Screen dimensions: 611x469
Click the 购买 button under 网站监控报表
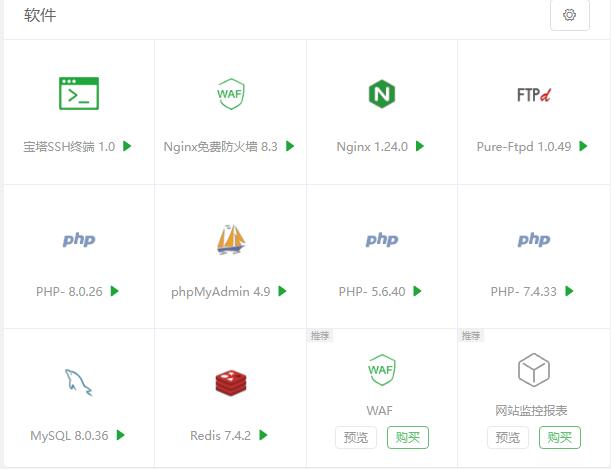click(560, 437)
